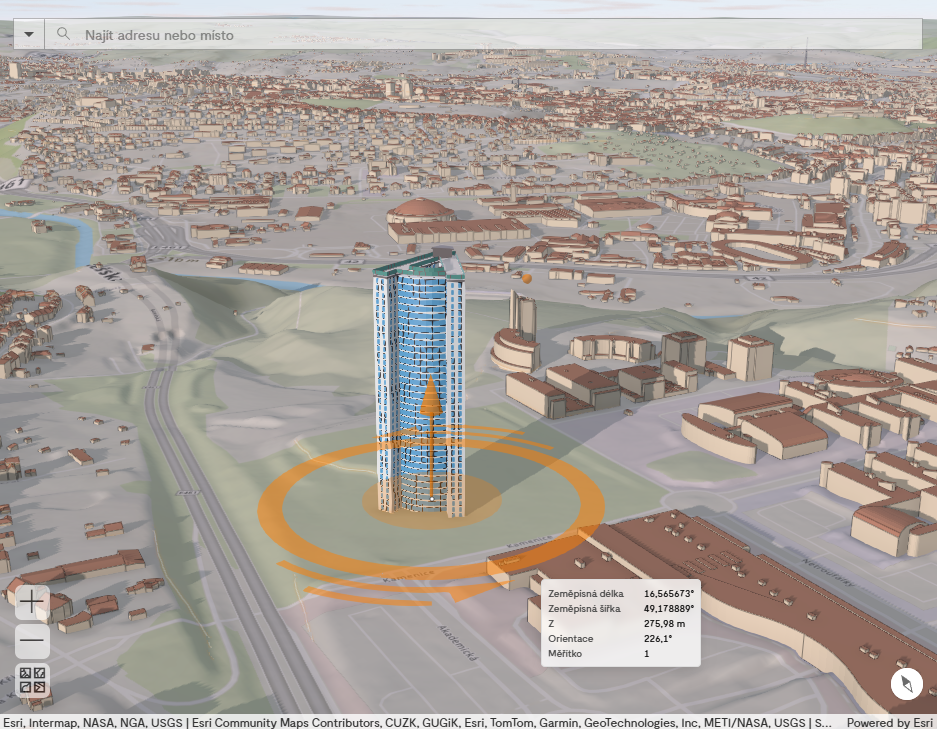The width and height of the screenshot is (937, 729).
Task: Grab the orange vertical arrow handle
Action: [430, 400]
